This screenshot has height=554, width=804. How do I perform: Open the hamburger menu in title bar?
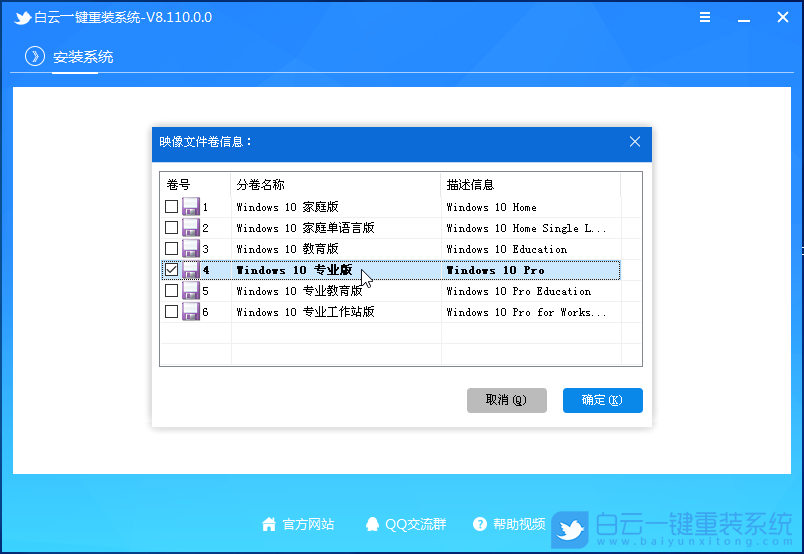pos(705,17)
